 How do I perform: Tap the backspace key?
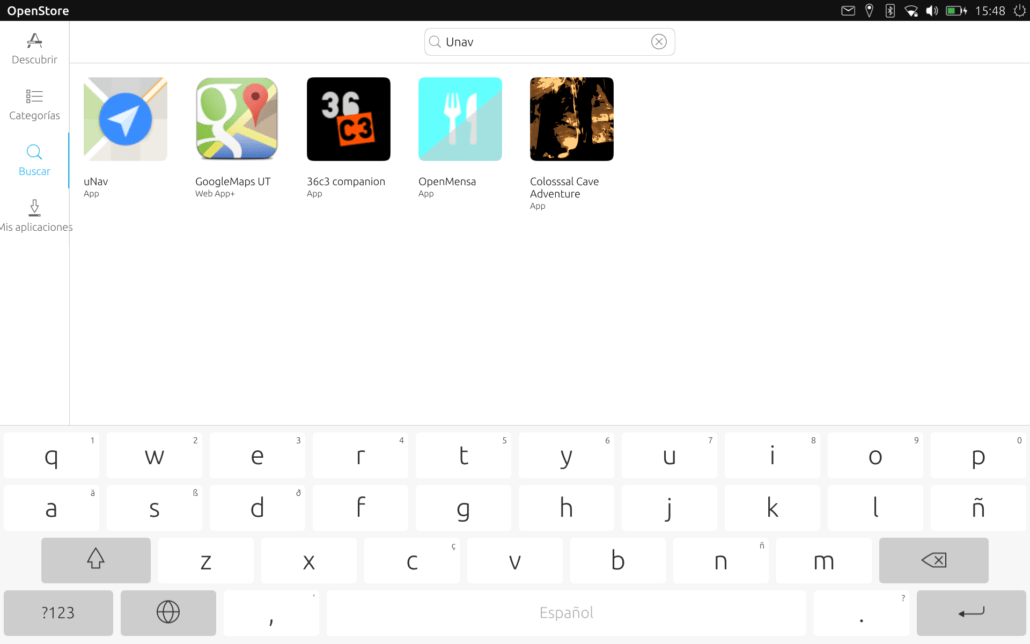(933, 560)
